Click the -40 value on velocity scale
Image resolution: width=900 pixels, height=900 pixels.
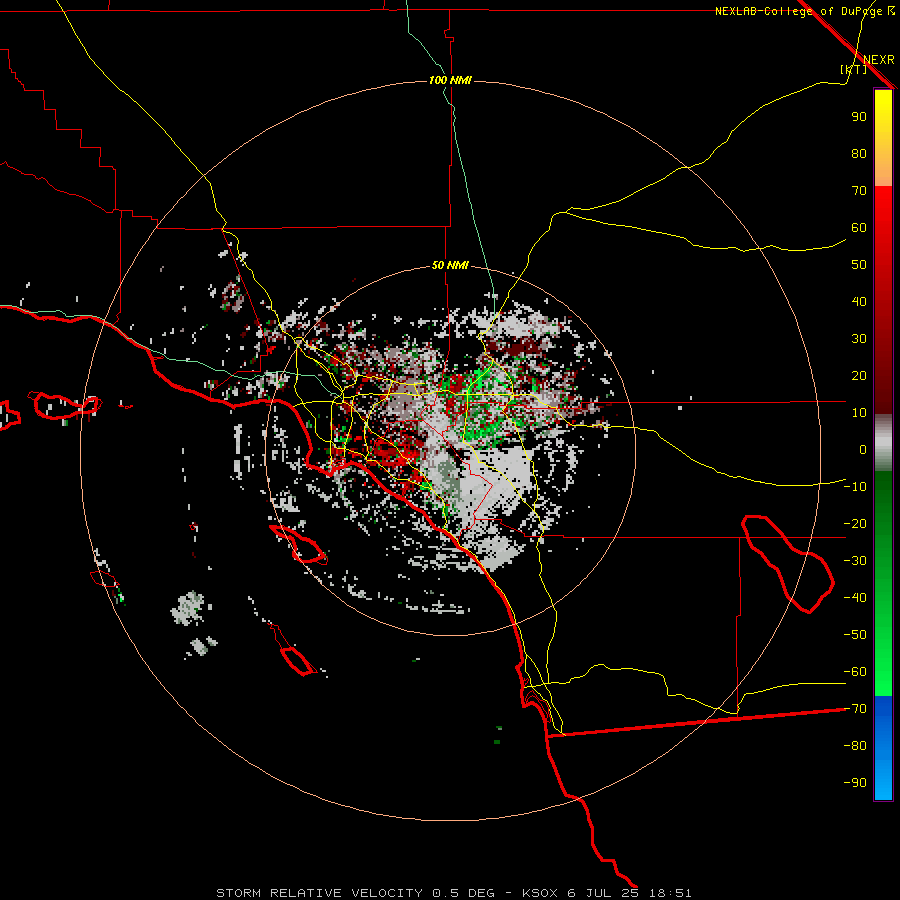[855, 598]
